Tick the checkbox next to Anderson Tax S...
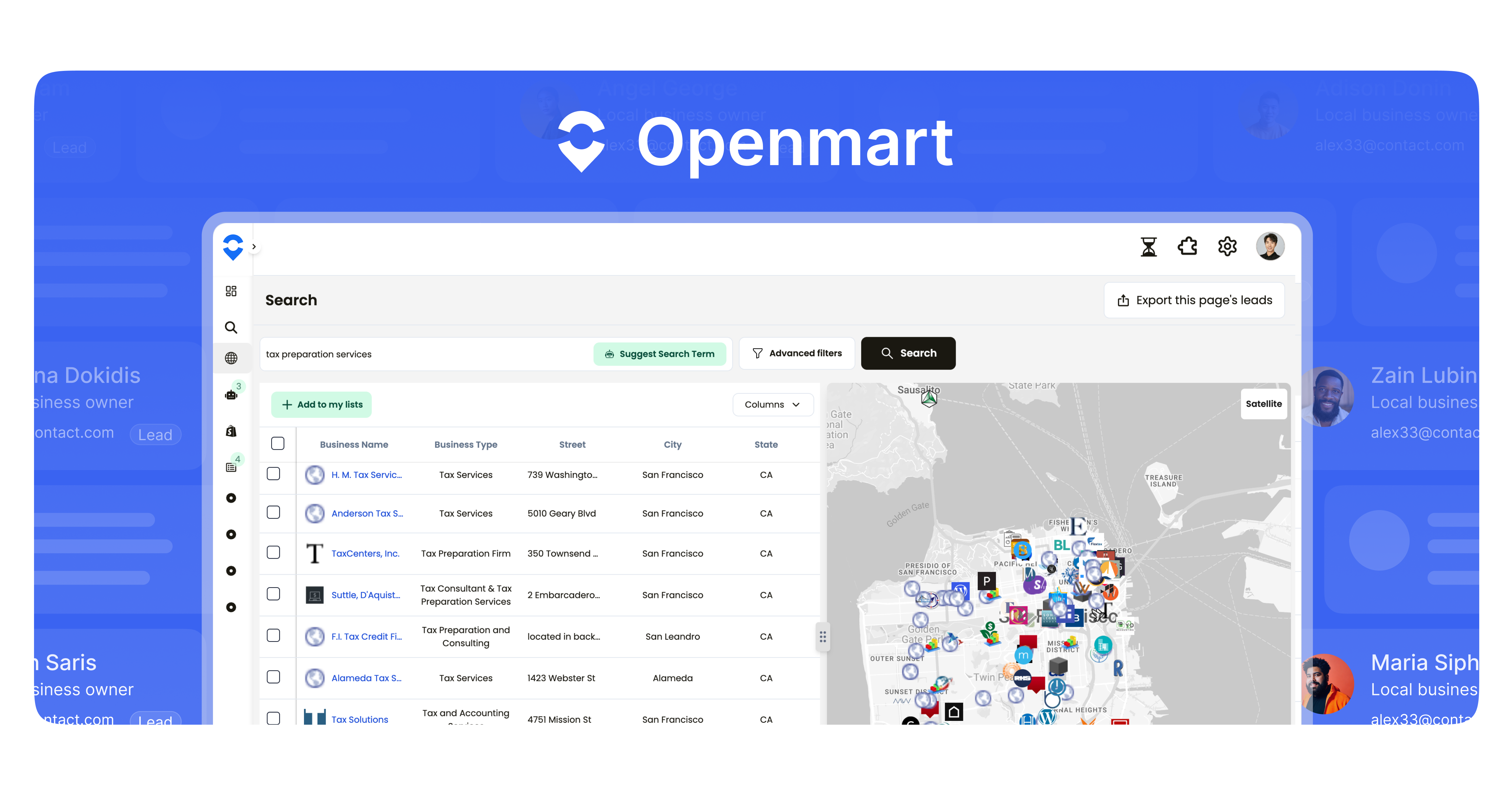 (x=273, y=513)
